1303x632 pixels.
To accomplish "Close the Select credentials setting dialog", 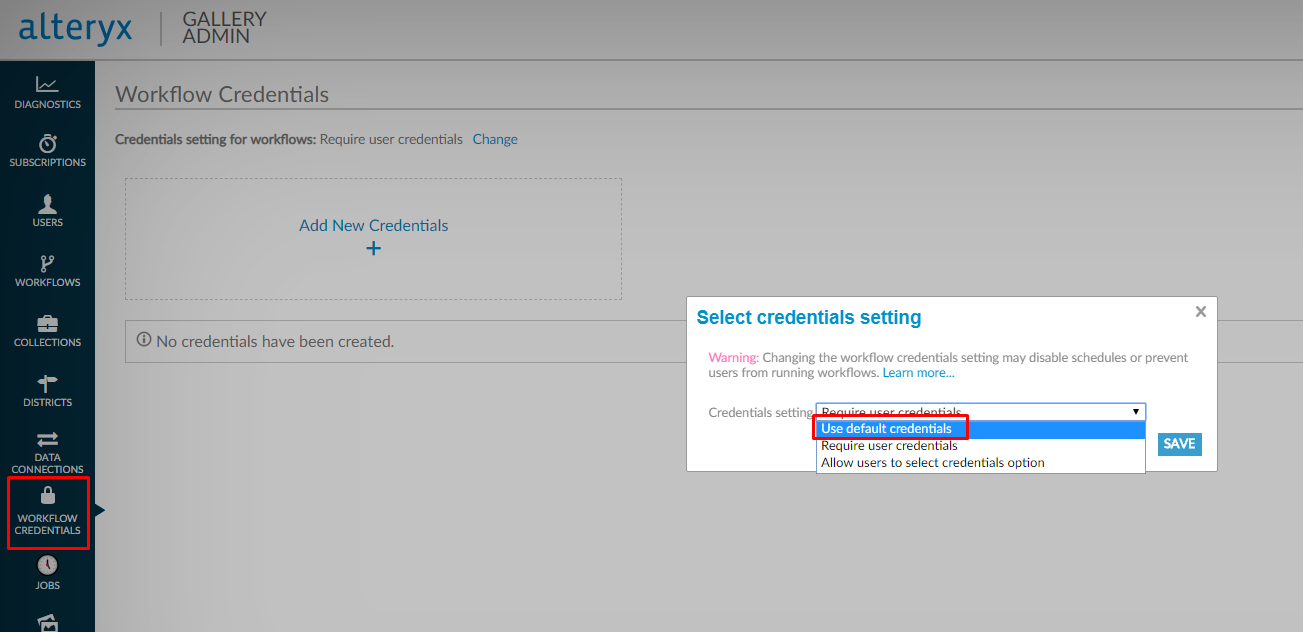I will click(1200, 311).
